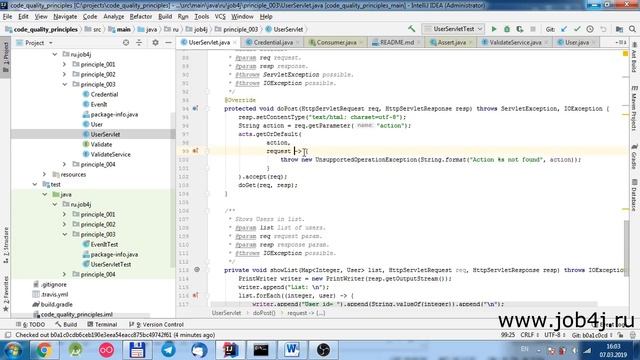Click the editor vertical scrollbar thumb
Image resolution: width=640 pixels, height=360 pixels.
[626, 247]
